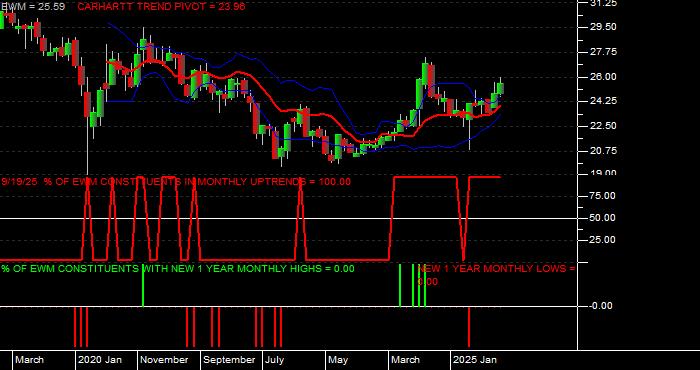Click the new 1 year monthly highs label
700x370 pixels.
point(178,268)
